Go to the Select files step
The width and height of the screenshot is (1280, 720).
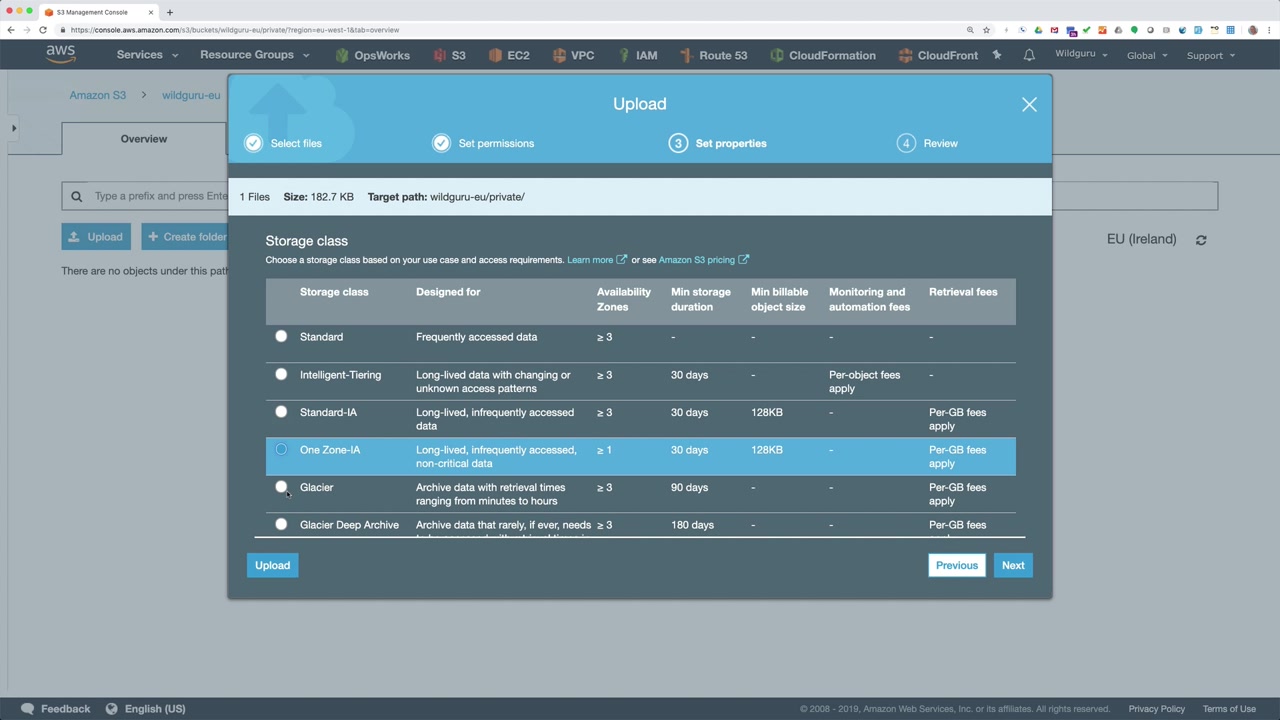point(284,143)
